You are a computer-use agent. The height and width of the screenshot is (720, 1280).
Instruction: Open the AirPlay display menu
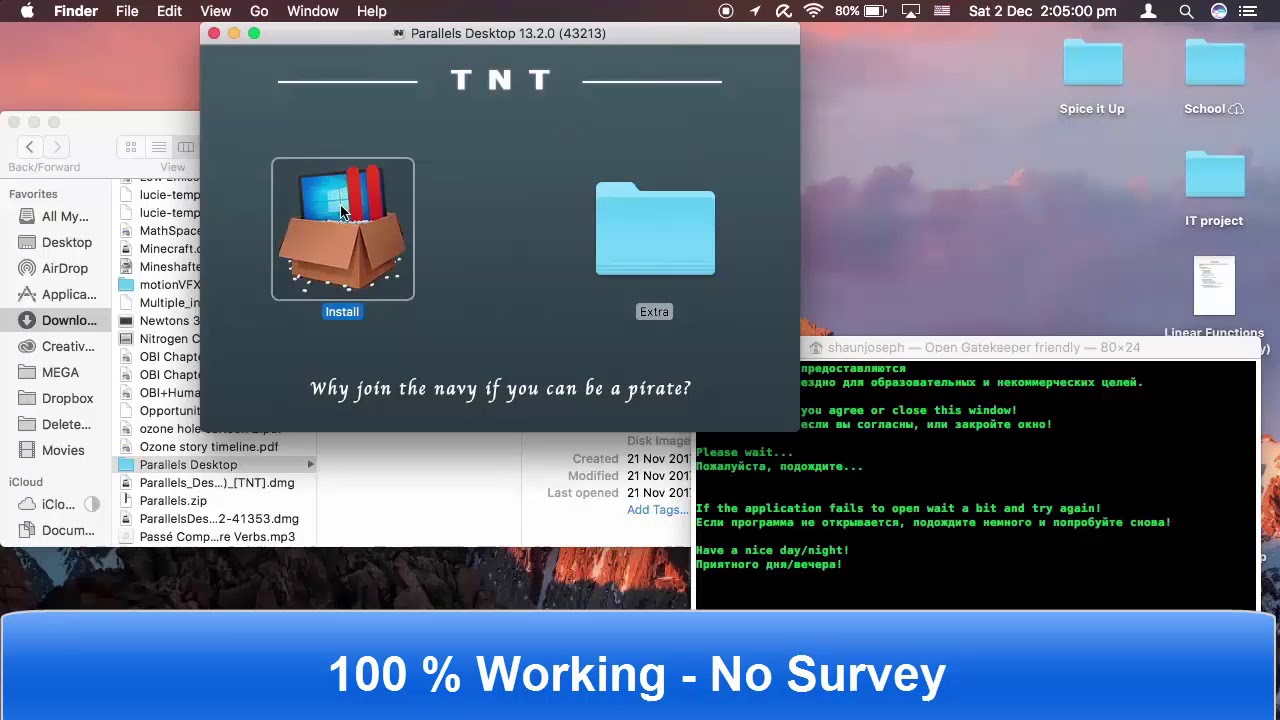click(x=911, y=11)
